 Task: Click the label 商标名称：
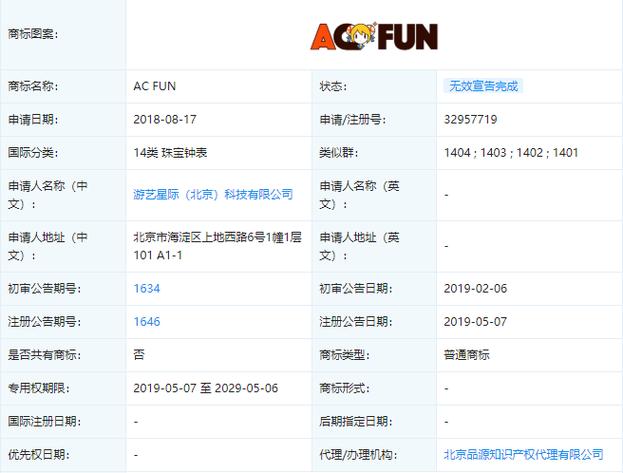click(x=33, y=86)
